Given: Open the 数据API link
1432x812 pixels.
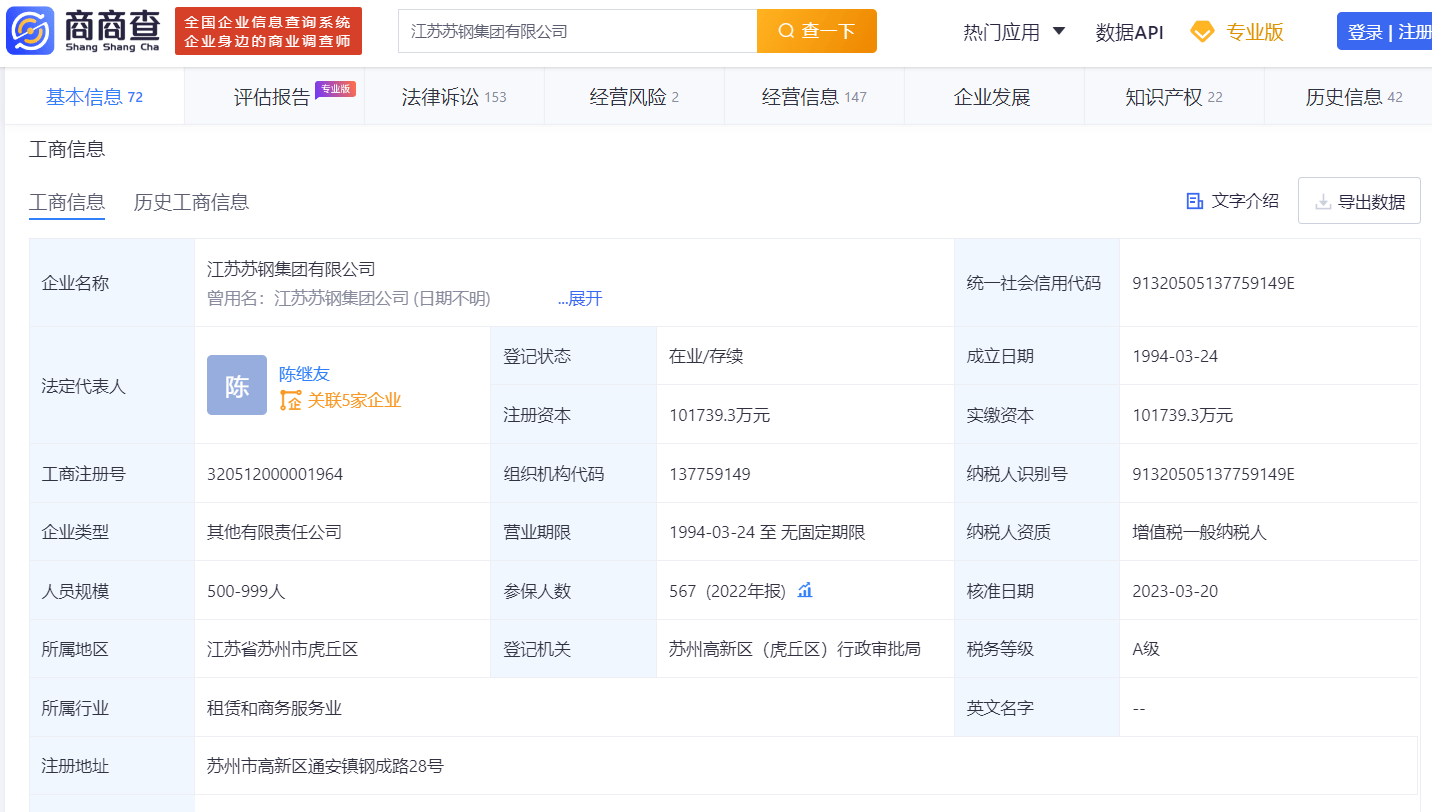Looking at the screenshot, I should [1129, 32].
